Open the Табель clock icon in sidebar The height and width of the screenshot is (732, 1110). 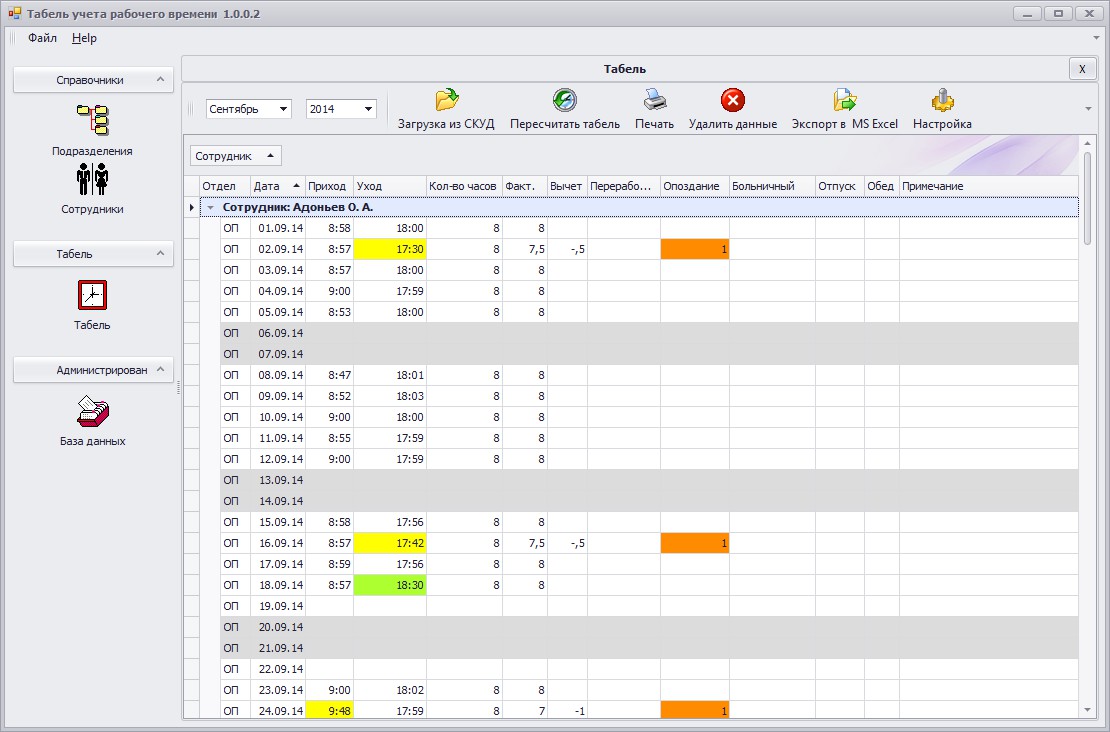pos(93,295)
